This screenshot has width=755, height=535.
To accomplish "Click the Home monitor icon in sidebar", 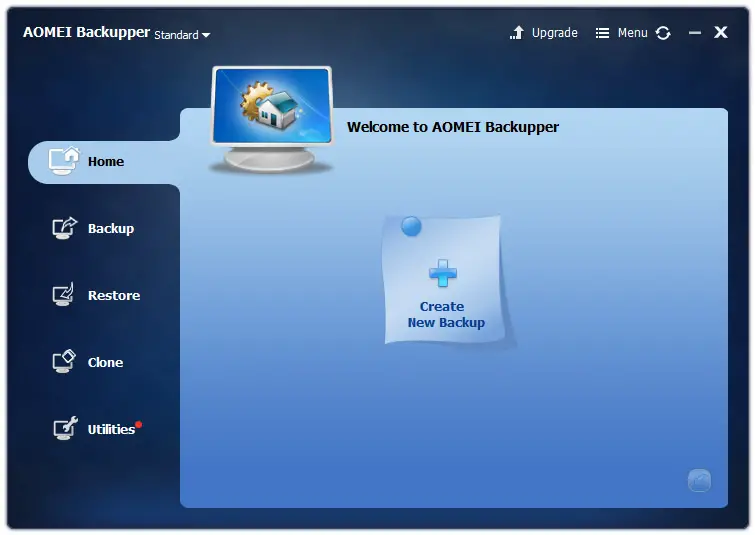I will [64, 161].
